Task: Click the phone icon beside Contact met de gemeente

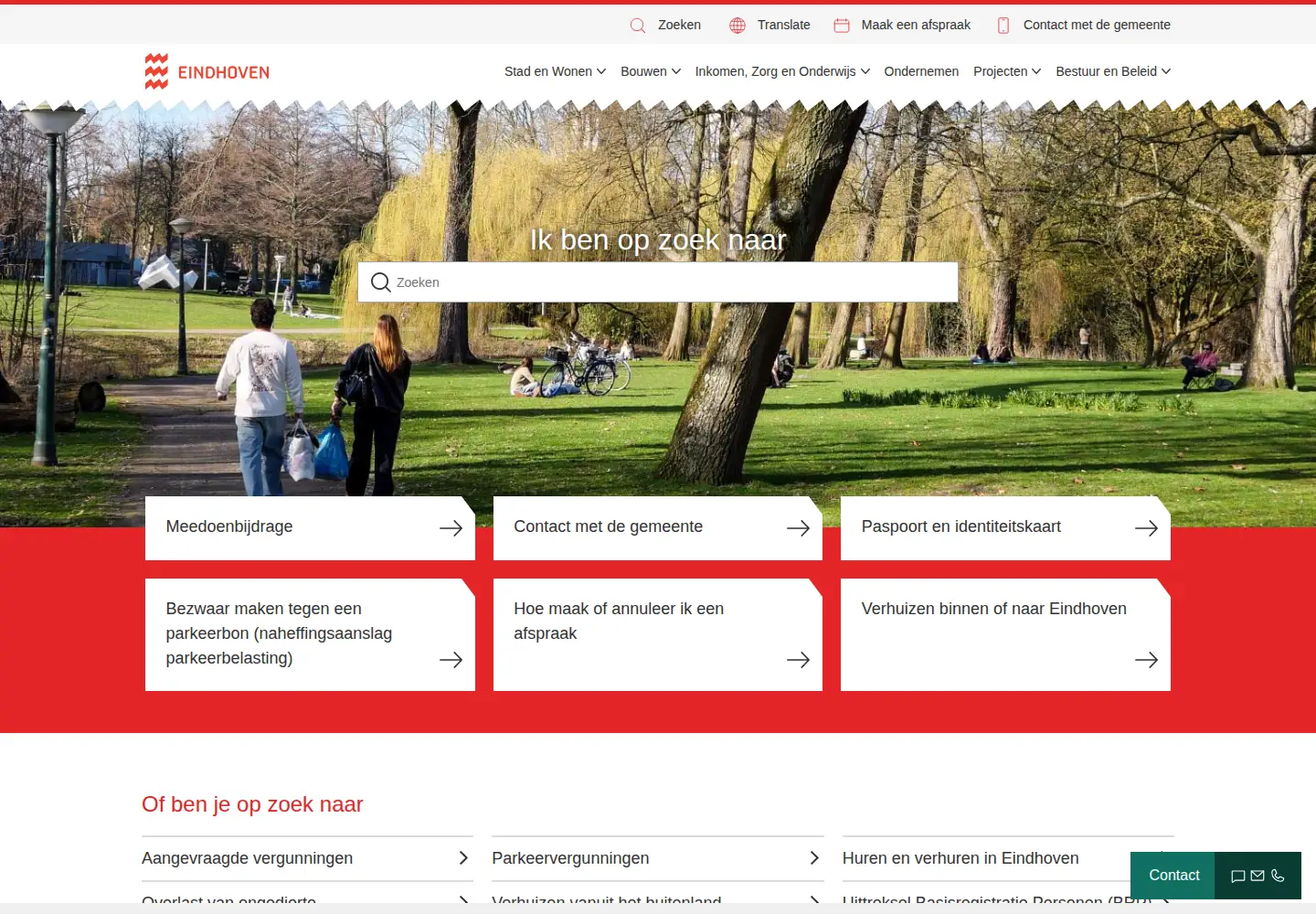Action: pos(1003,26)
